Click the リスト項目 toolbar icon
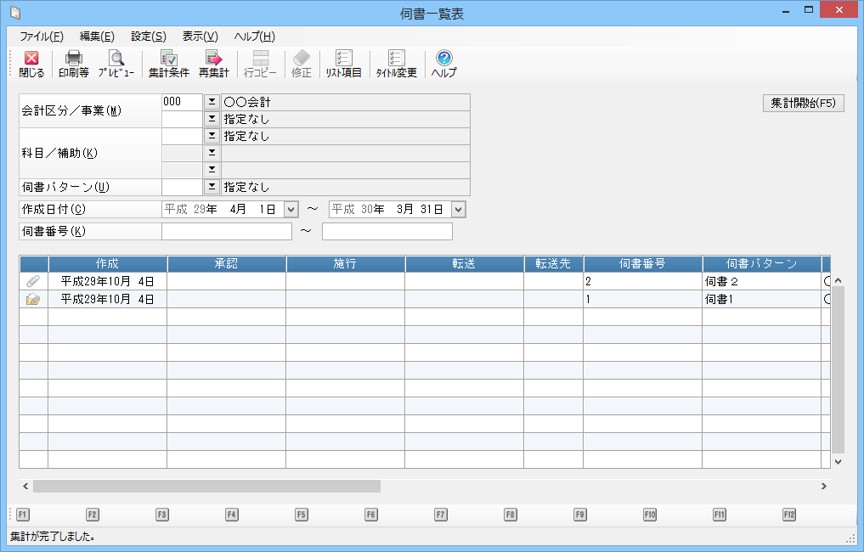 coord(343,63)
